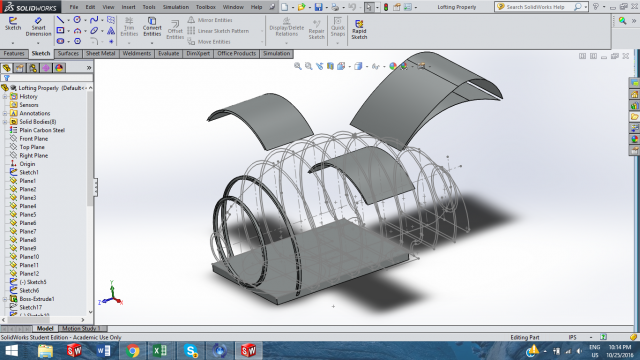Click the Search SolidWorks Help field
This screenshot has height=360, width=640.
536,7
